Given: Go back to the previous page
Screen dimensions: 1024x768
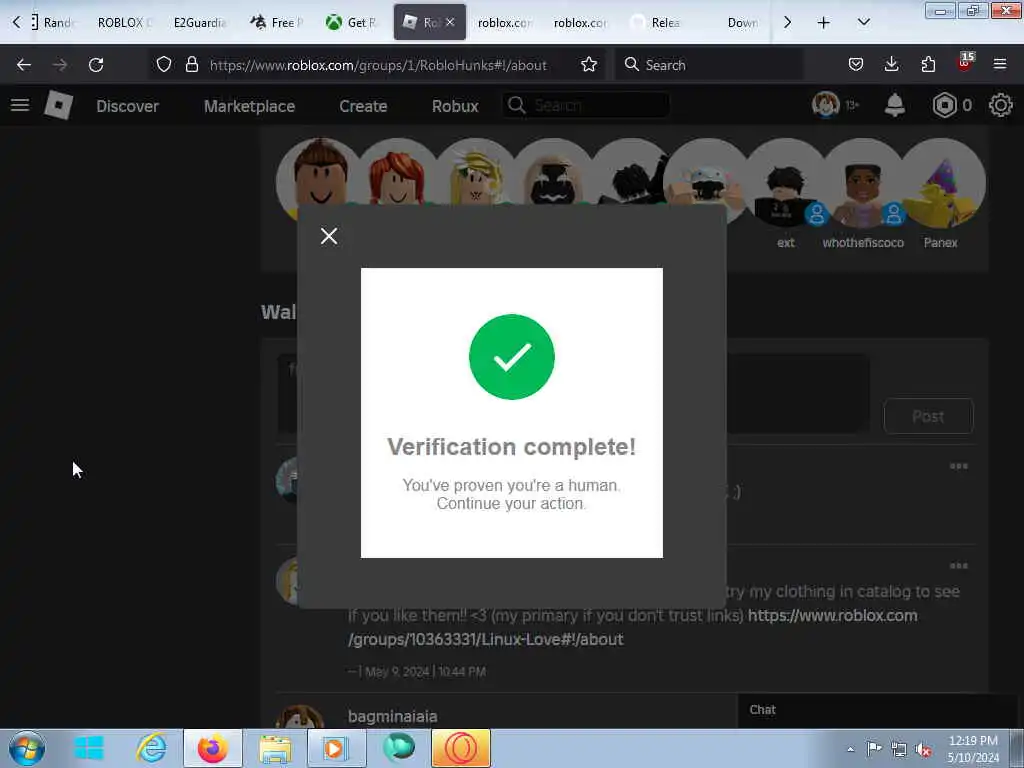Looking at the screenshot, I should [24, 65].
